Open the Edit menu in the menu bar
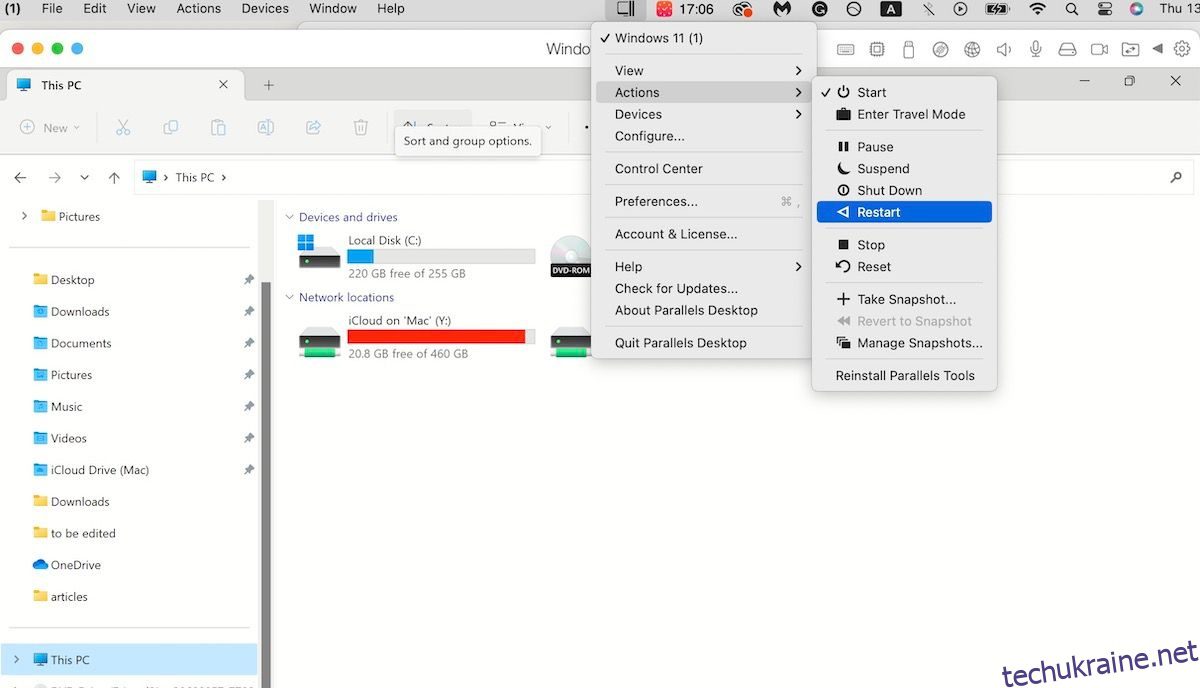This screenshot has width=1200, height=688. point(95,9)
